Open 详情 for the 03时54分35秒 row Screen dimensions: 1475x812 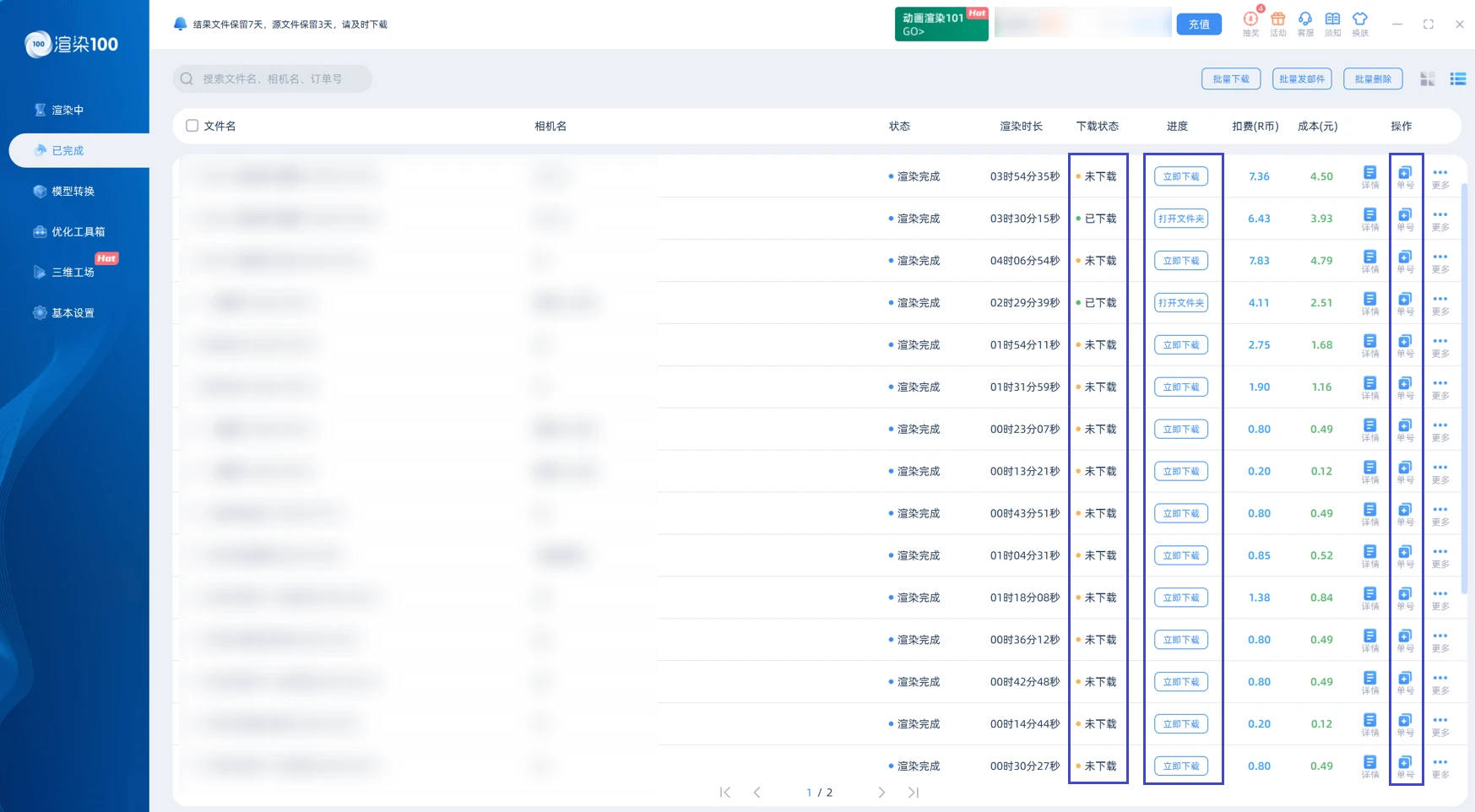click(x=1370, y=177)
